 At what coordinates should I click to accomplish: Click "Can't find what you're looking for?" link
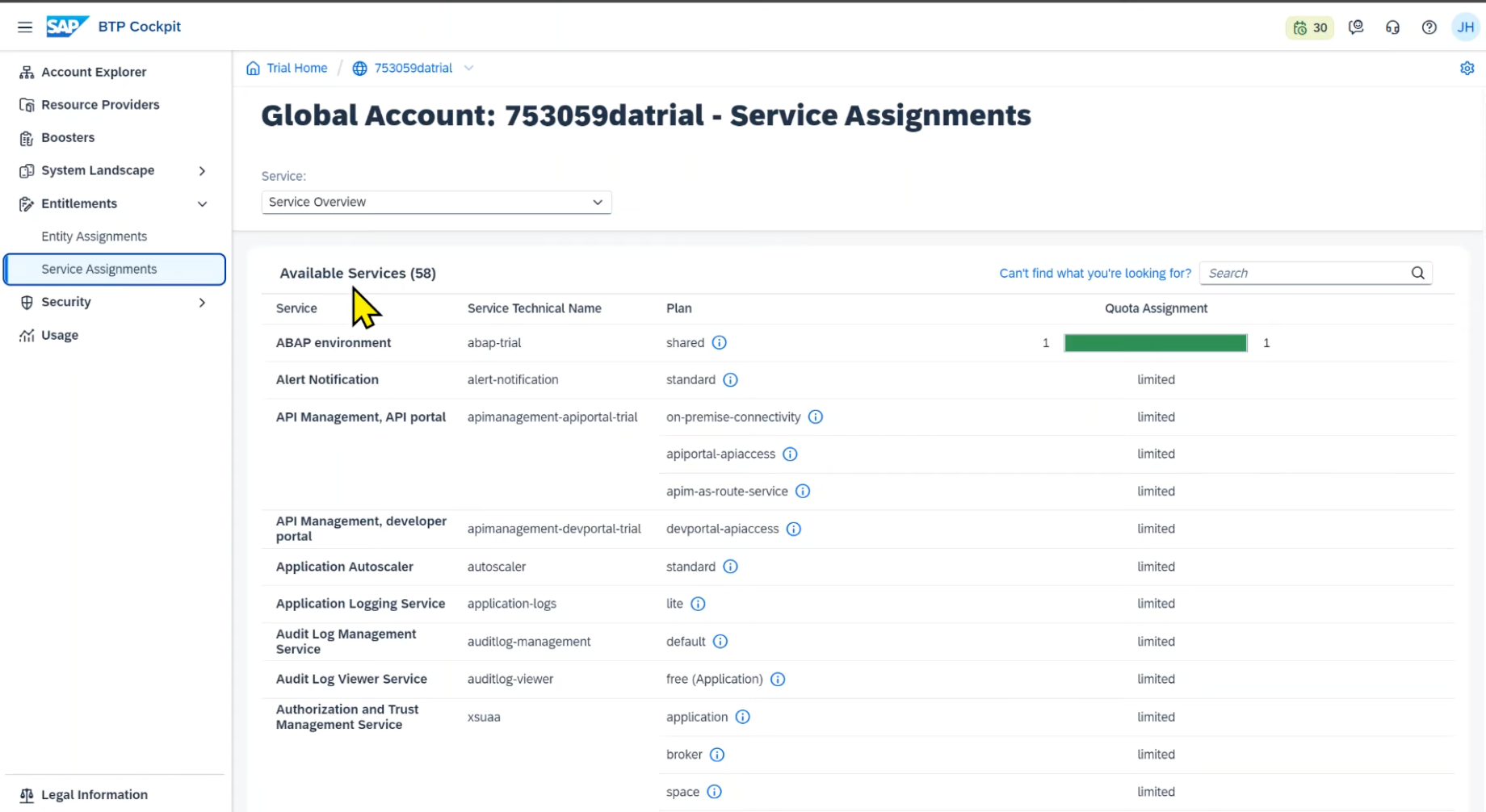click(1095, 274)
